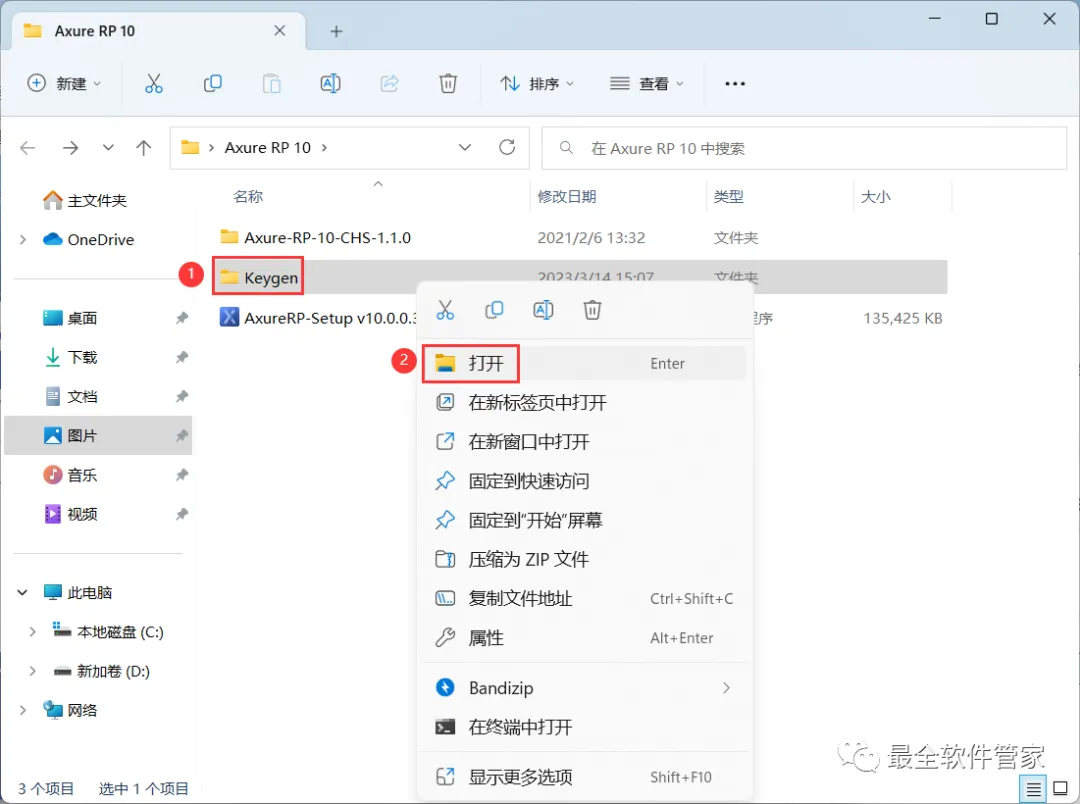This screenshot has height=804, width=1080.
Task: Add a new tab with the plus button
Action: pyautogui.click(x=336, y=31)
